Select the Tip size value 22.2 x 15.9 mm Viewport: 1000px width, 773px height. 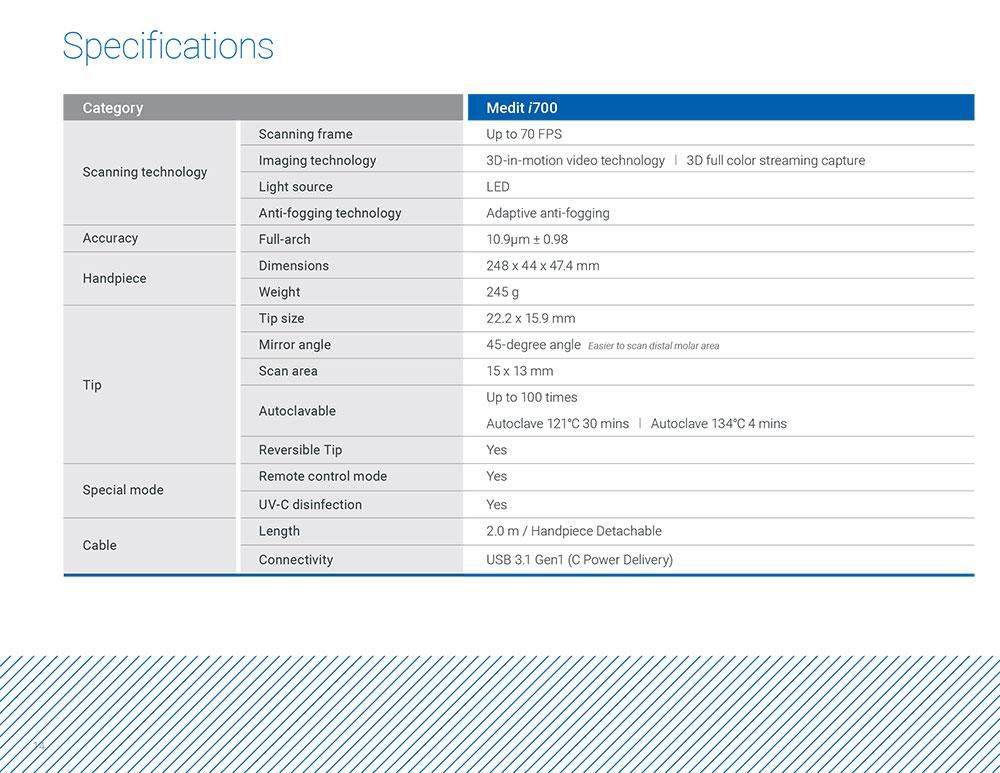[530, 318]
